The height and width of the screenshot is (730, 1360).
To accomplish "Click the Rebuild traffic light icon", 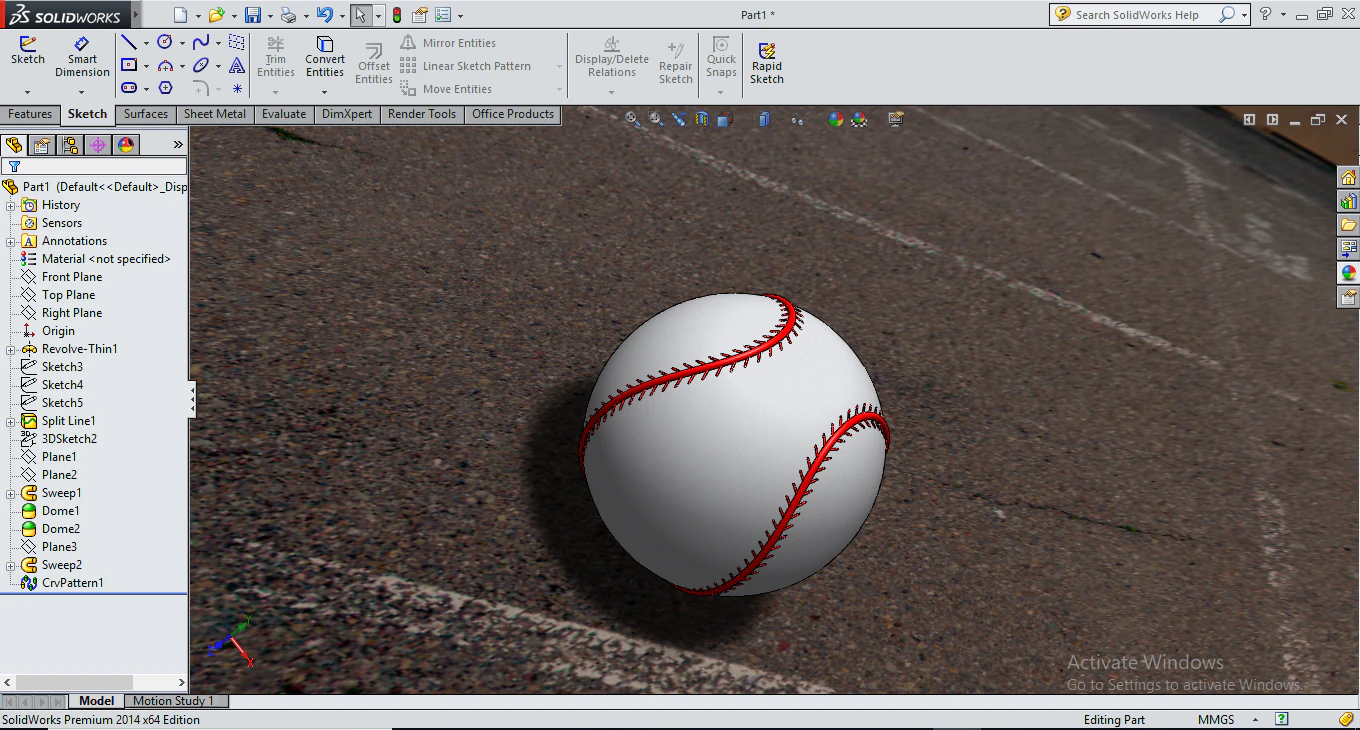I will point(396,15).
